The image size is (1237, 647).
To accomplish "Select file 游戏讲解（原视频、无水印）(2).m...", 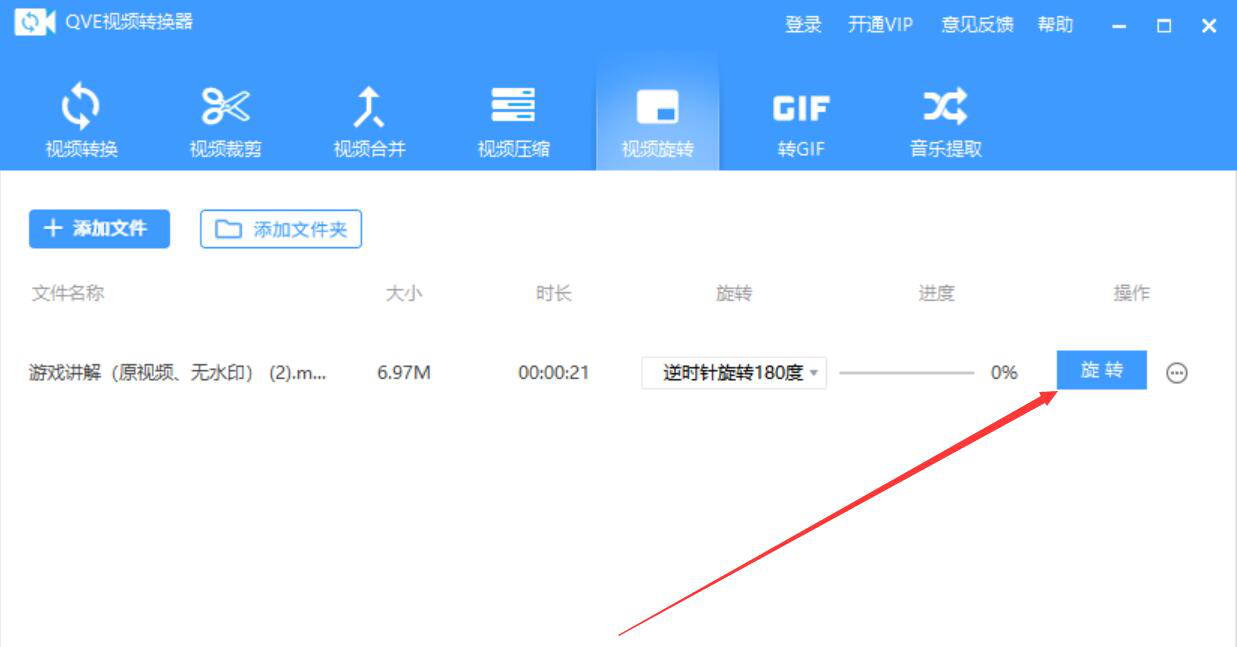I will [x=178, y=373].
